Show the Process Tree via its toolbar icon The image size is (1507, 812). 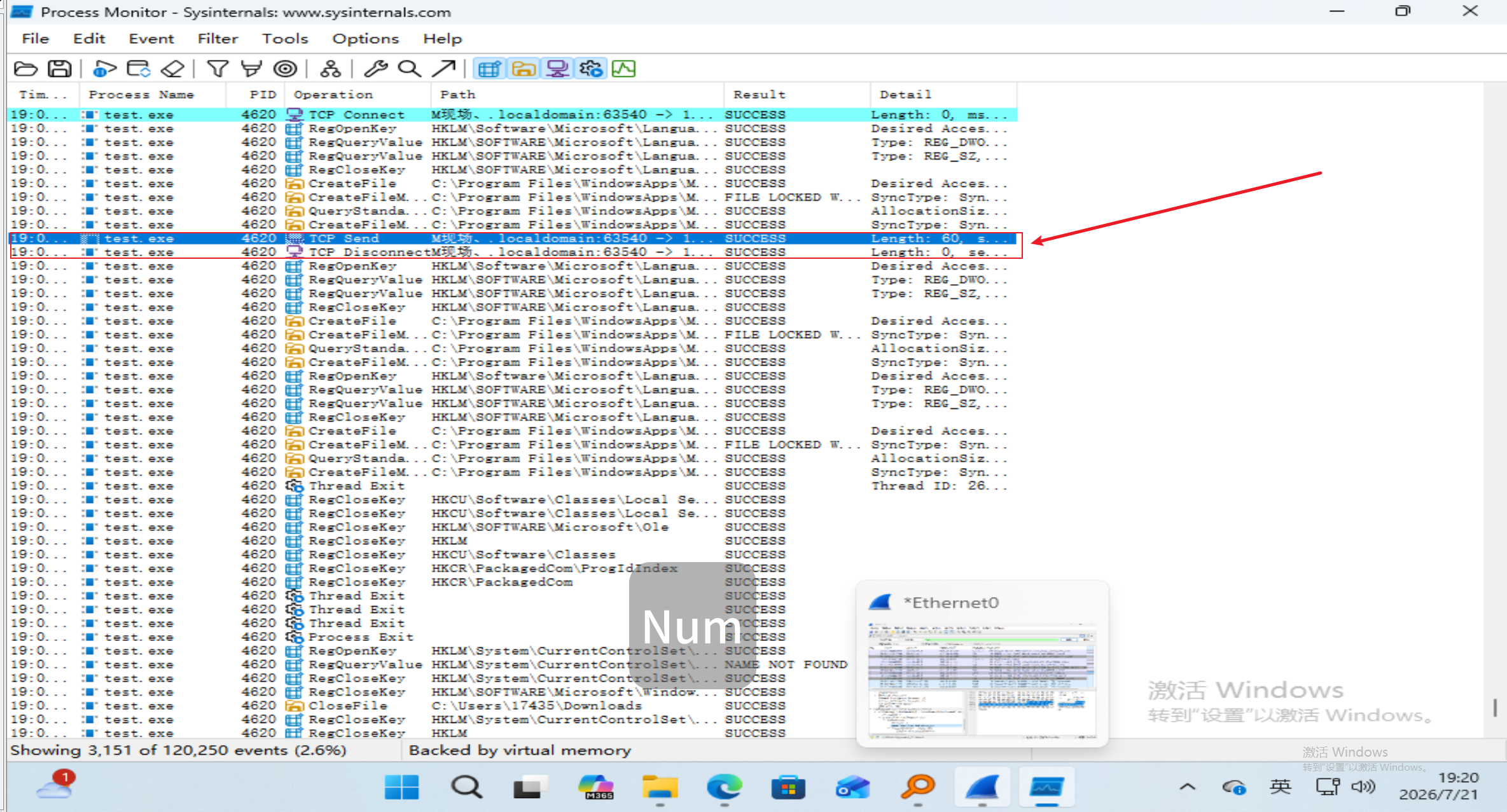click(x=330, y=69)
